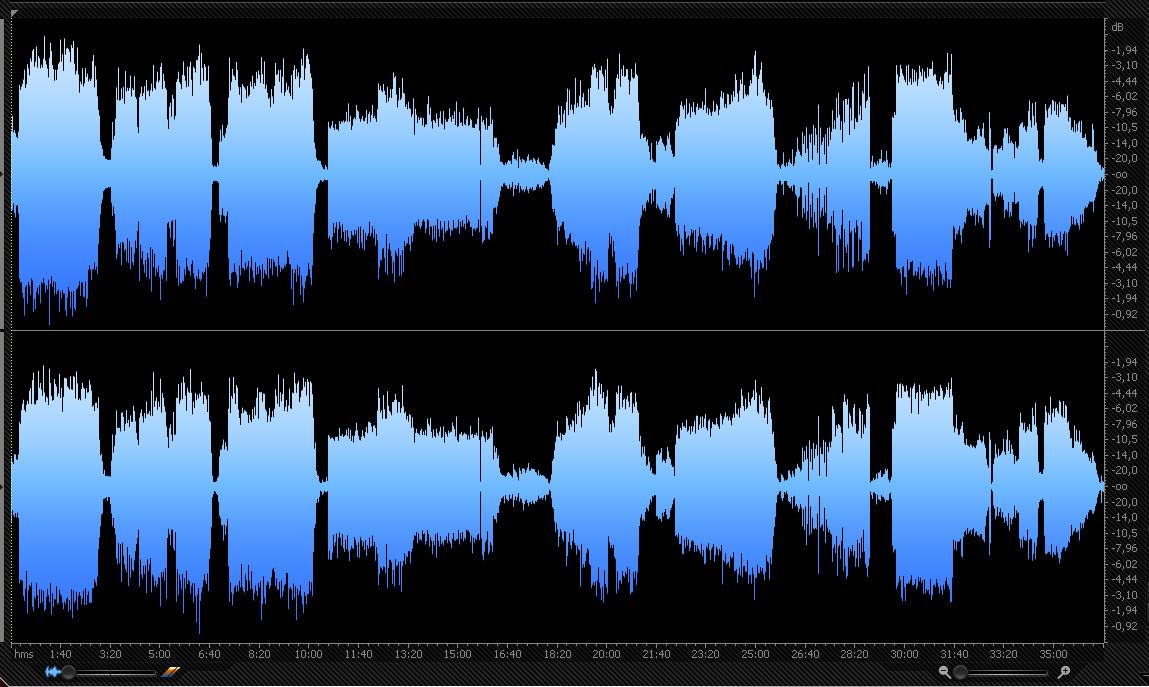Click the zoom out magnifier icon

coord(944,672)
